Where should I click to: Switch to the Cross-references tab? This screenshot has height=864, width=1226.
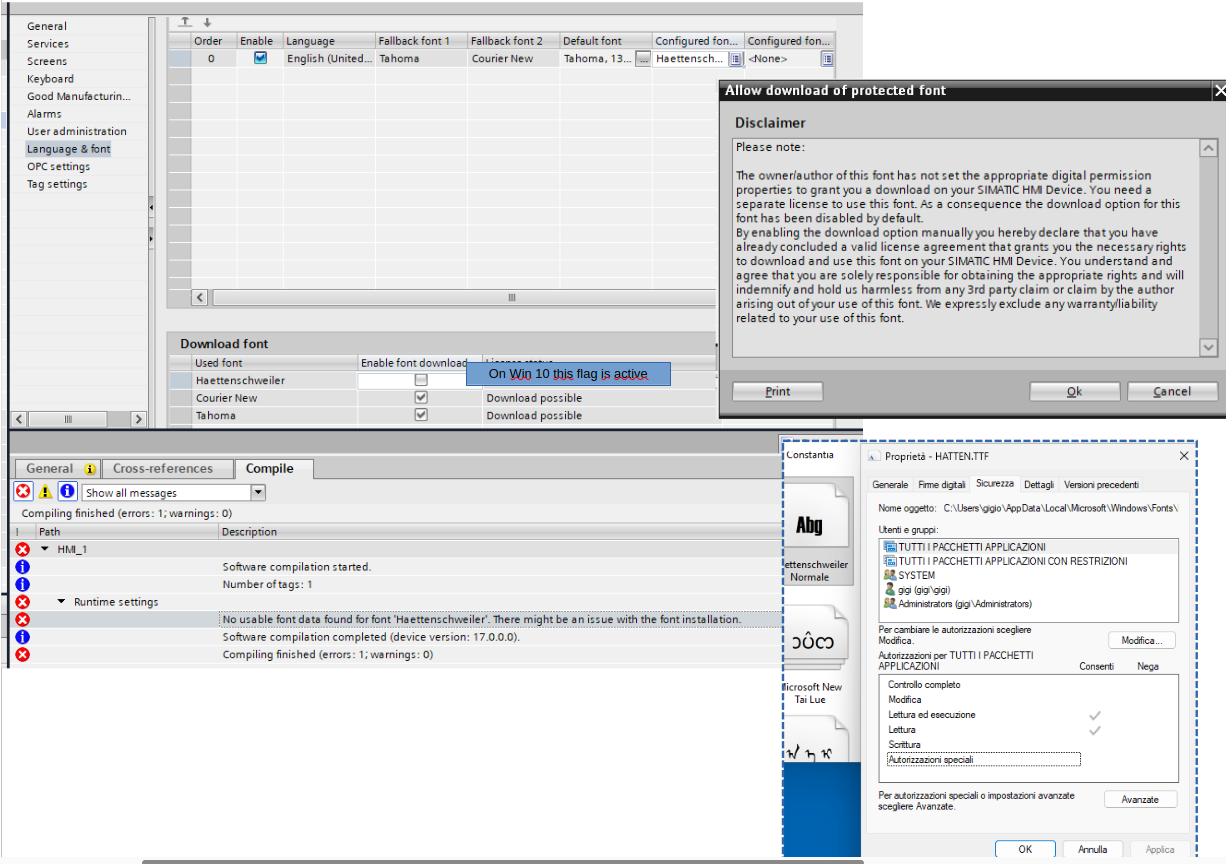(x=163, y=468)
